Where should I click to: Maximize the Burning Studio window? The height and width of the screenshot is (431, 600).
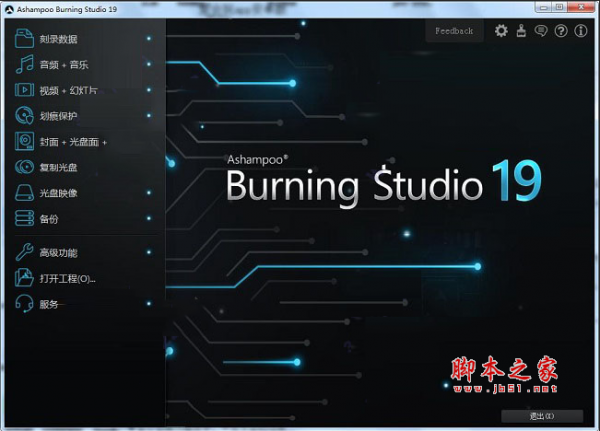(x=560, y=7)
